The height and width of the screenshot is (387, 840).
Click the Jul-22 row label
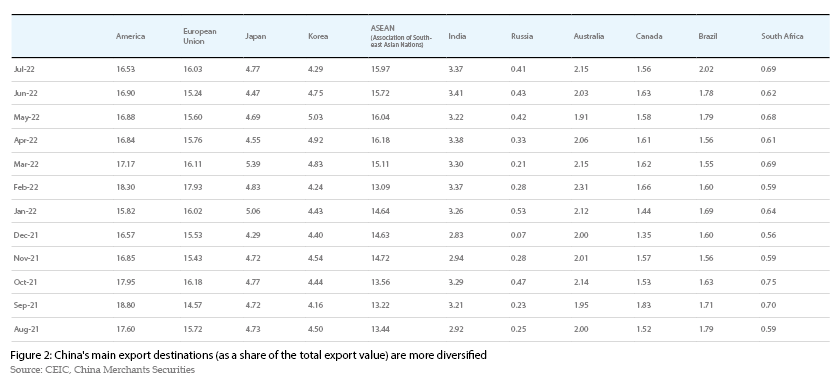pos(24,69)
